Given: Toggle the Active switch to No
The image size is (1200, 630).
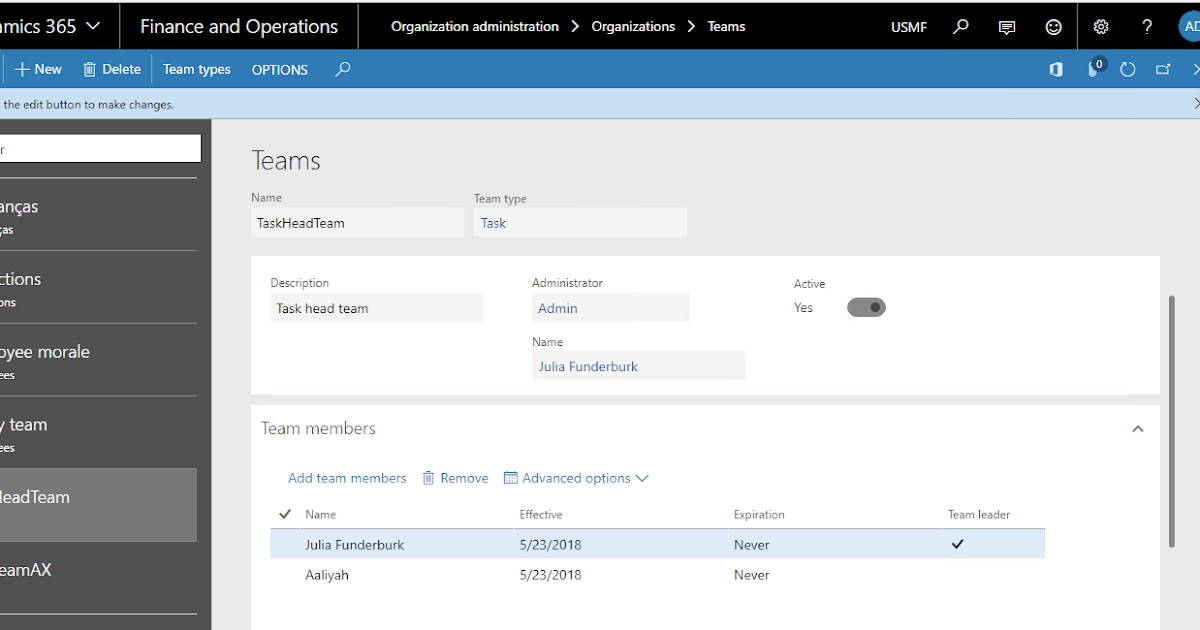Looking at the screenshot, I should pyautogui.click(x=866, y=307).
